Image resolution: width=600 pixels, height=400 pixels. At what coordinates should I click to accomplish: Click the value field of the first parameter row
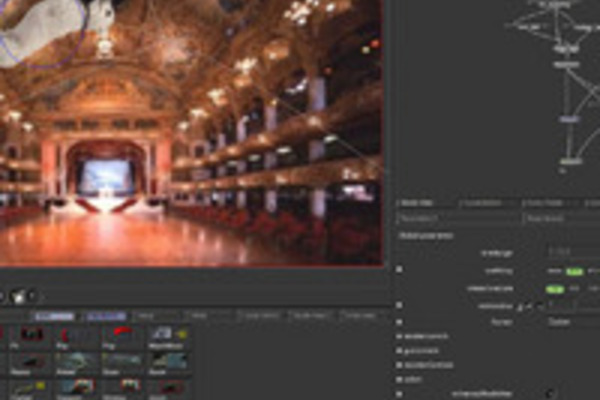point(574,253)
